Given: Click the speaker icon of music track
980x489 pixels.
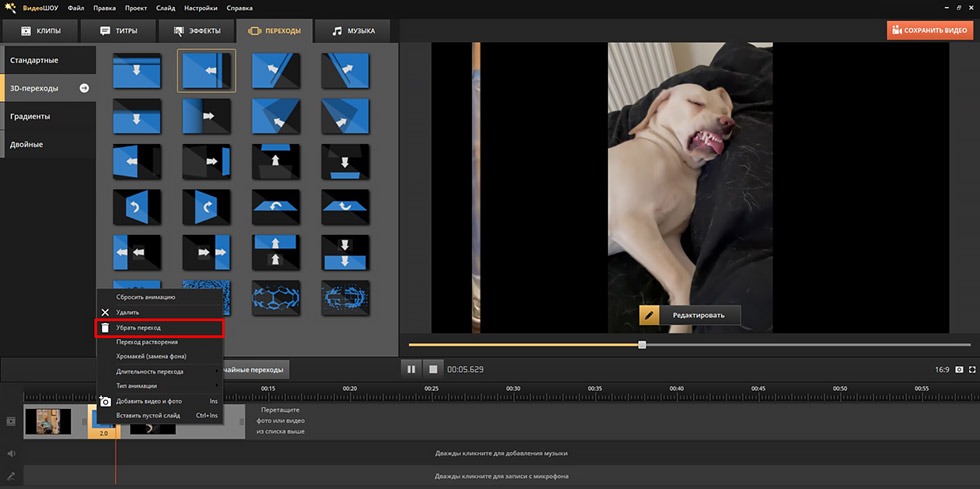Looking at the screenshot, I should tap(11, 453).
